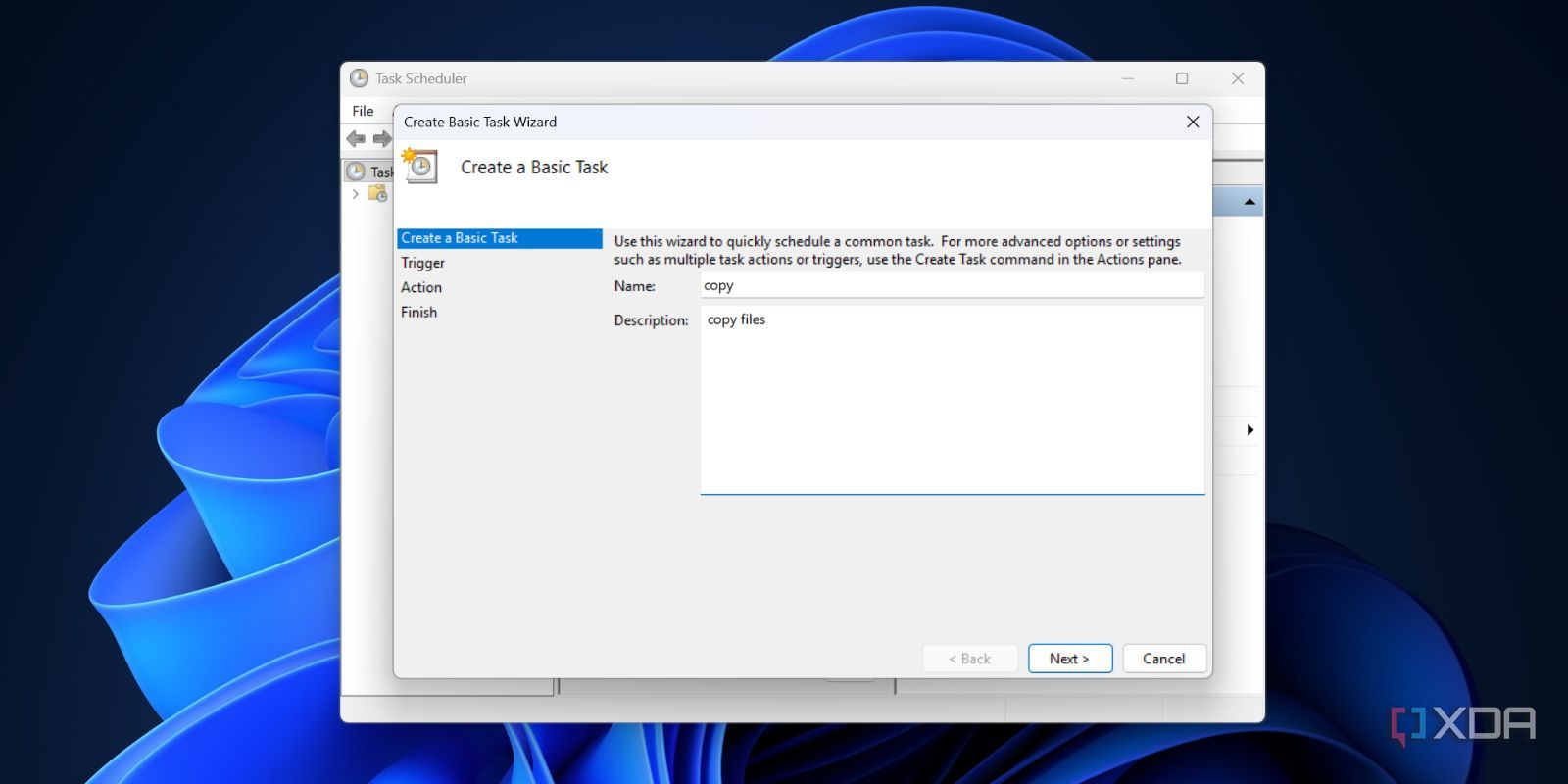Select the Action step in the wizard sidebar

click(421, 287)
